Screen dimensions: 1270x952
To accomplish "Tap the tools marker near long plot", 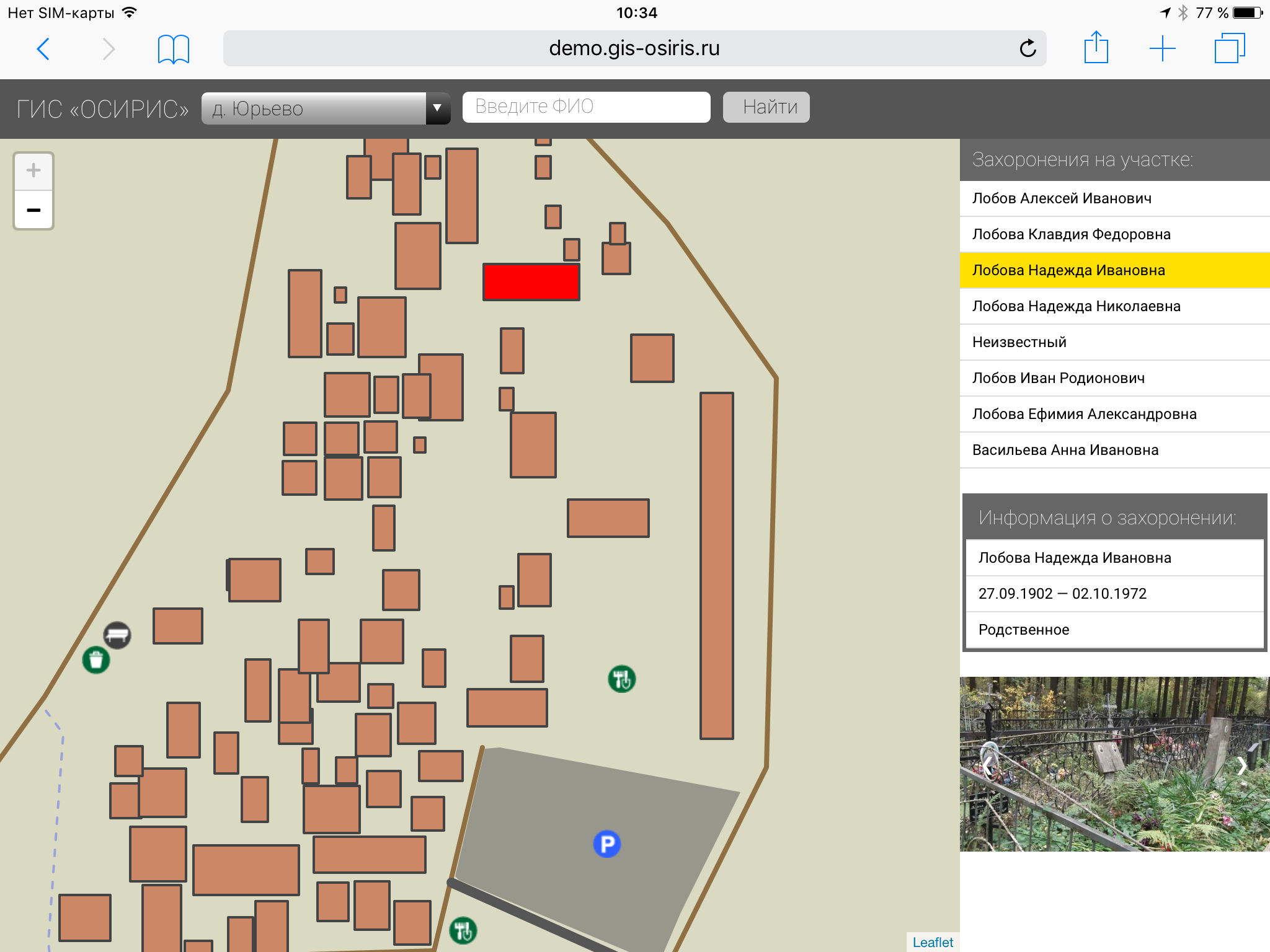I will click(622, 679).
